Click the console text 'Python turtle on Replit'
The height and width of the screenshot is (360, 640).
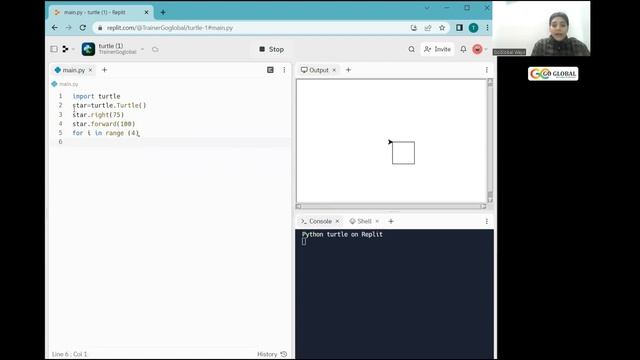(342, 234)
